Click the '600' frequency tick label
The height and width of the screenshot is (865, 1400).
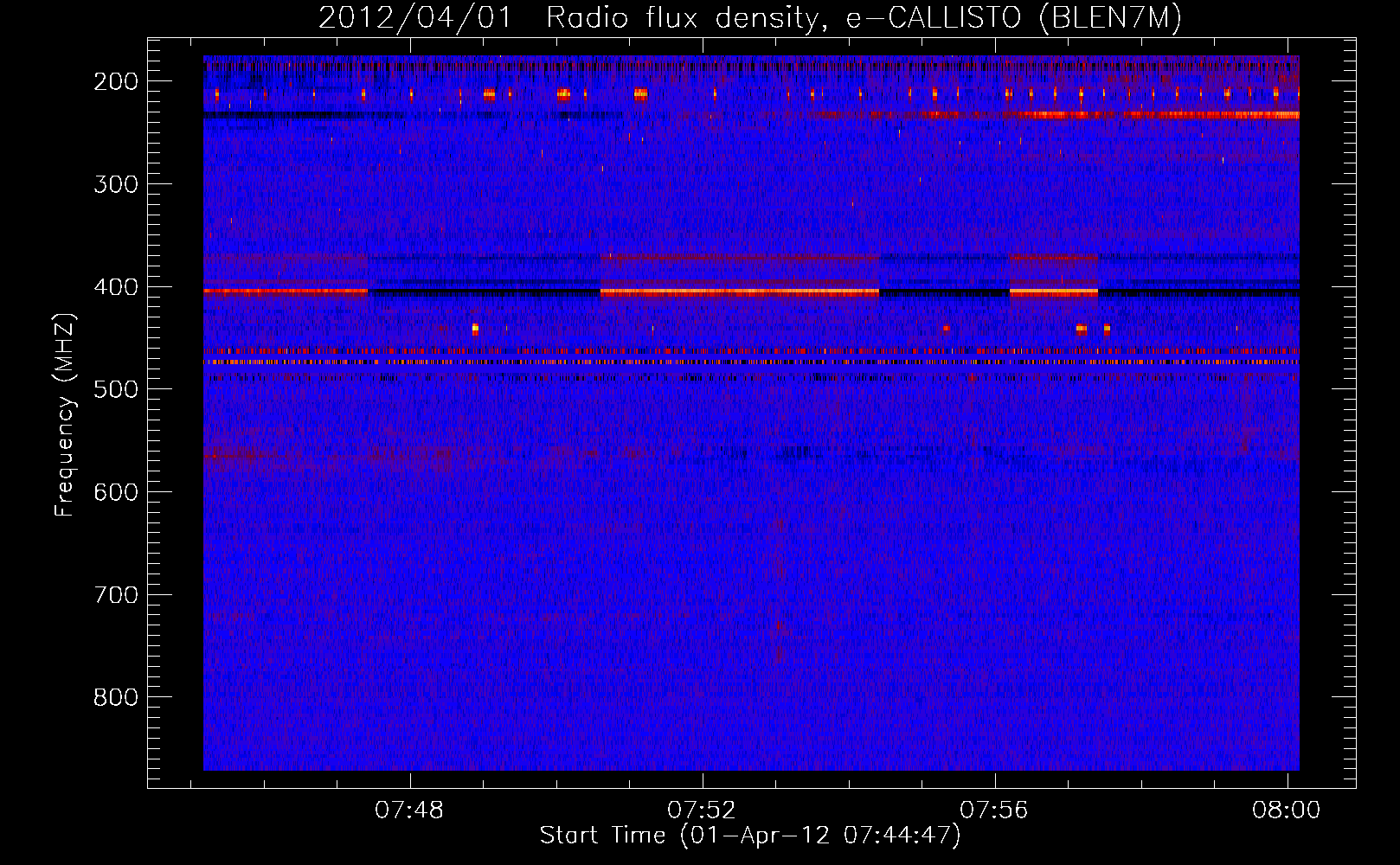pyautogui.click(x=116, y=492)
